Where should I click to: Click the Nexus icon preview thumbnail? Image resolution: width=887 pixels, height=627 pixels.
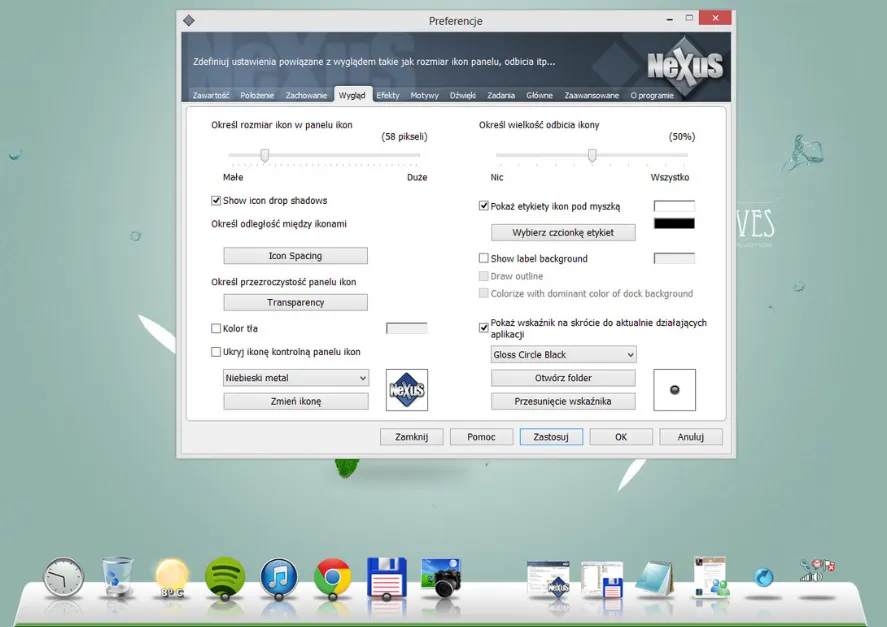point(407,390)
